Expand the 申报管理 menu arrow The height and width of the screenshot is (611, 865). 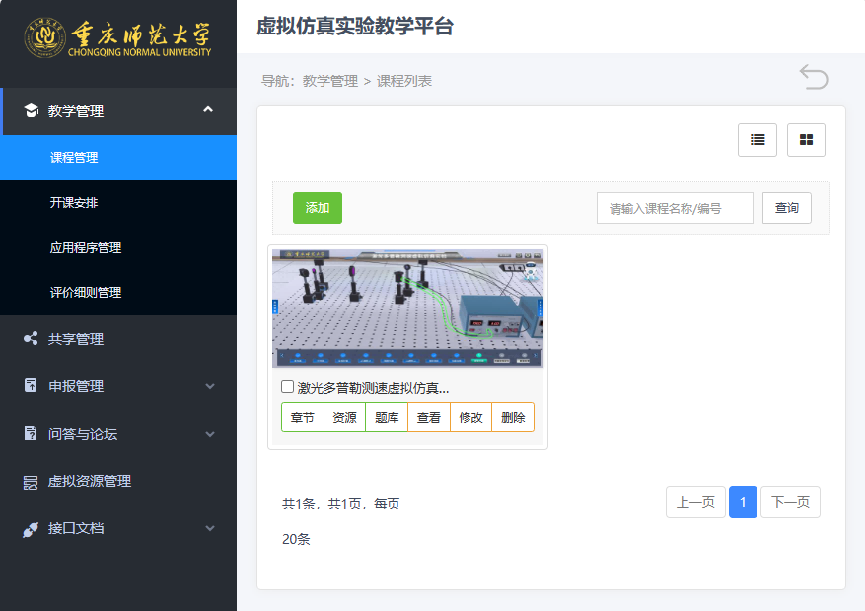tap(209, 386)
